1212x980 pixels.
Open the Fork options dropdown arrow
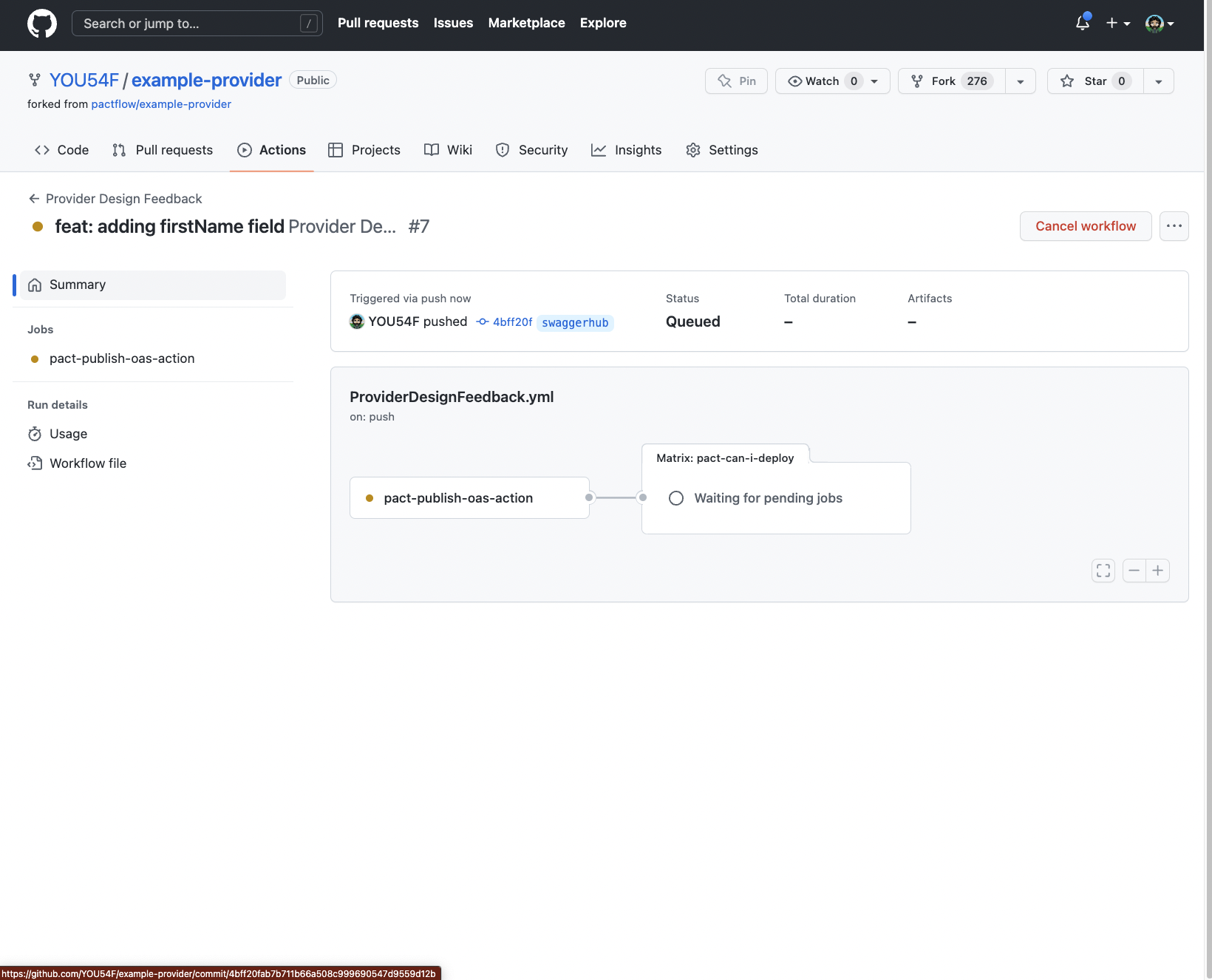(x=1020, y=81)
